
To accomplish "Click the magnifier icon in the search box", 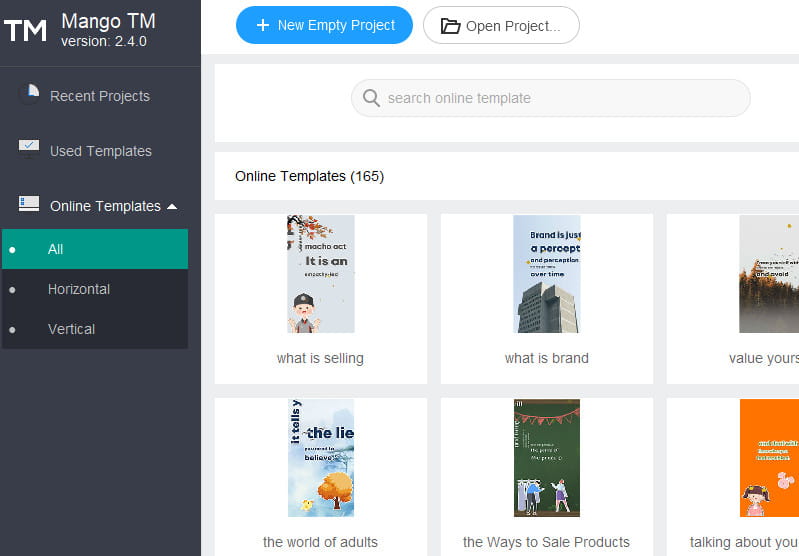I will 371,98.
